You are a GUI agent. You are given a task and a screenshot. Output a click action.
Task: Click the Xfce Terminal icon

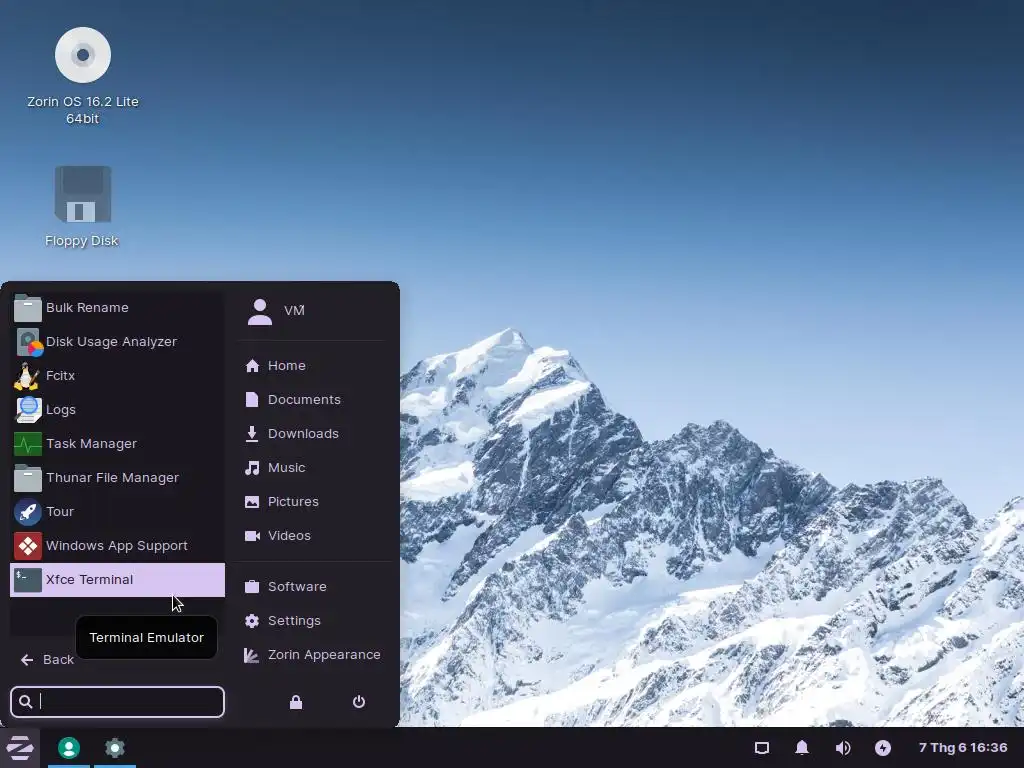[27, 580]
